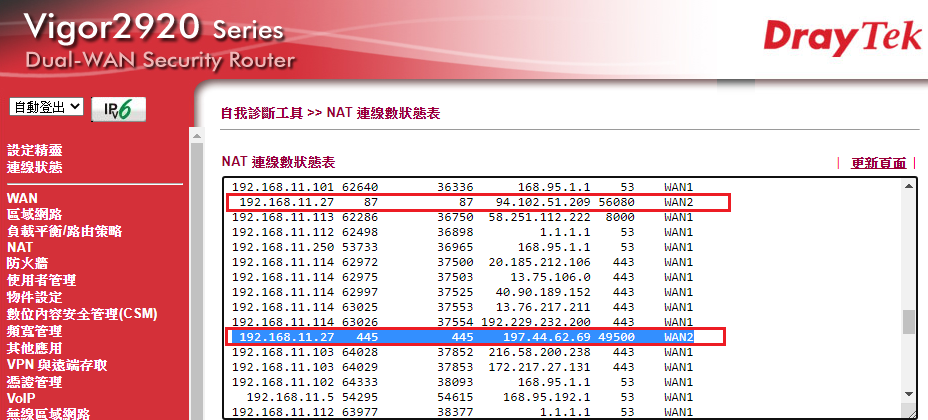
Task: Select row for 192.168.11.112 port 62498
Action: 462,232
